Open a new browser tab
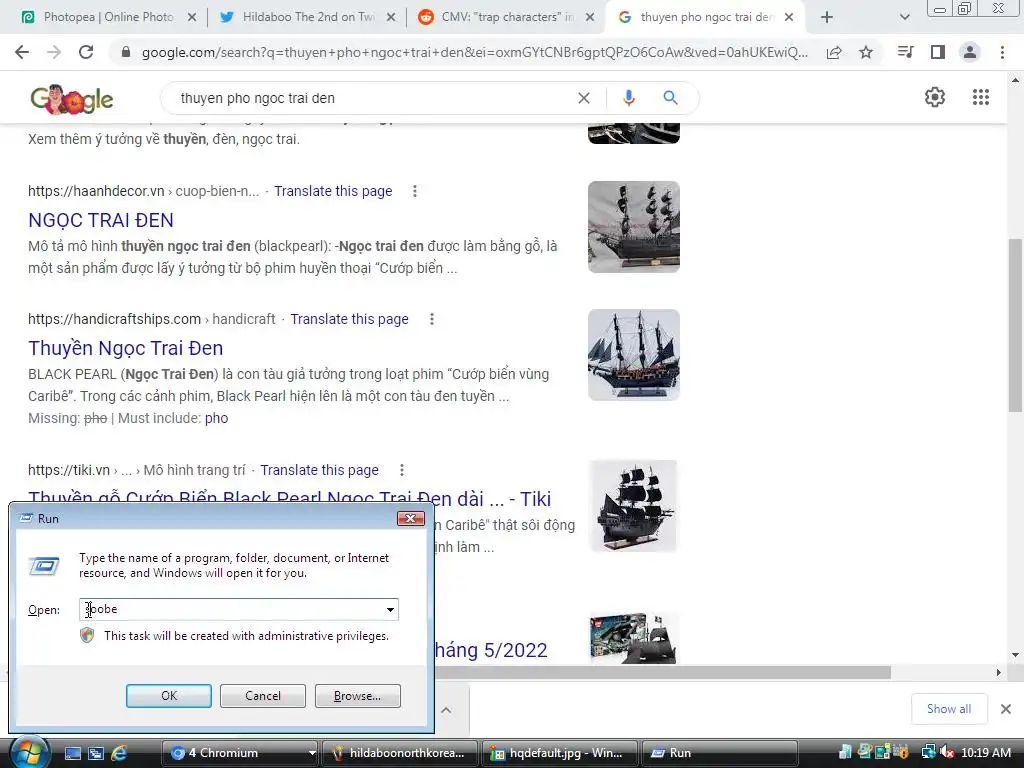The height and width of the screenshot is (768, 1024). tap(827, 18)
